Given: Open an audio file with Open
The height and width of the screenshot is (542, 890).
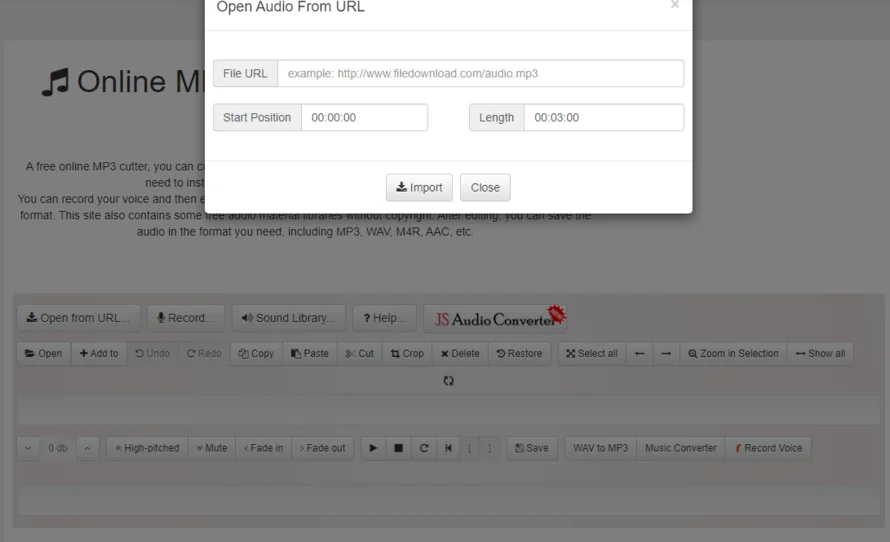Looking at the screenshot, I should click(44, 354).
